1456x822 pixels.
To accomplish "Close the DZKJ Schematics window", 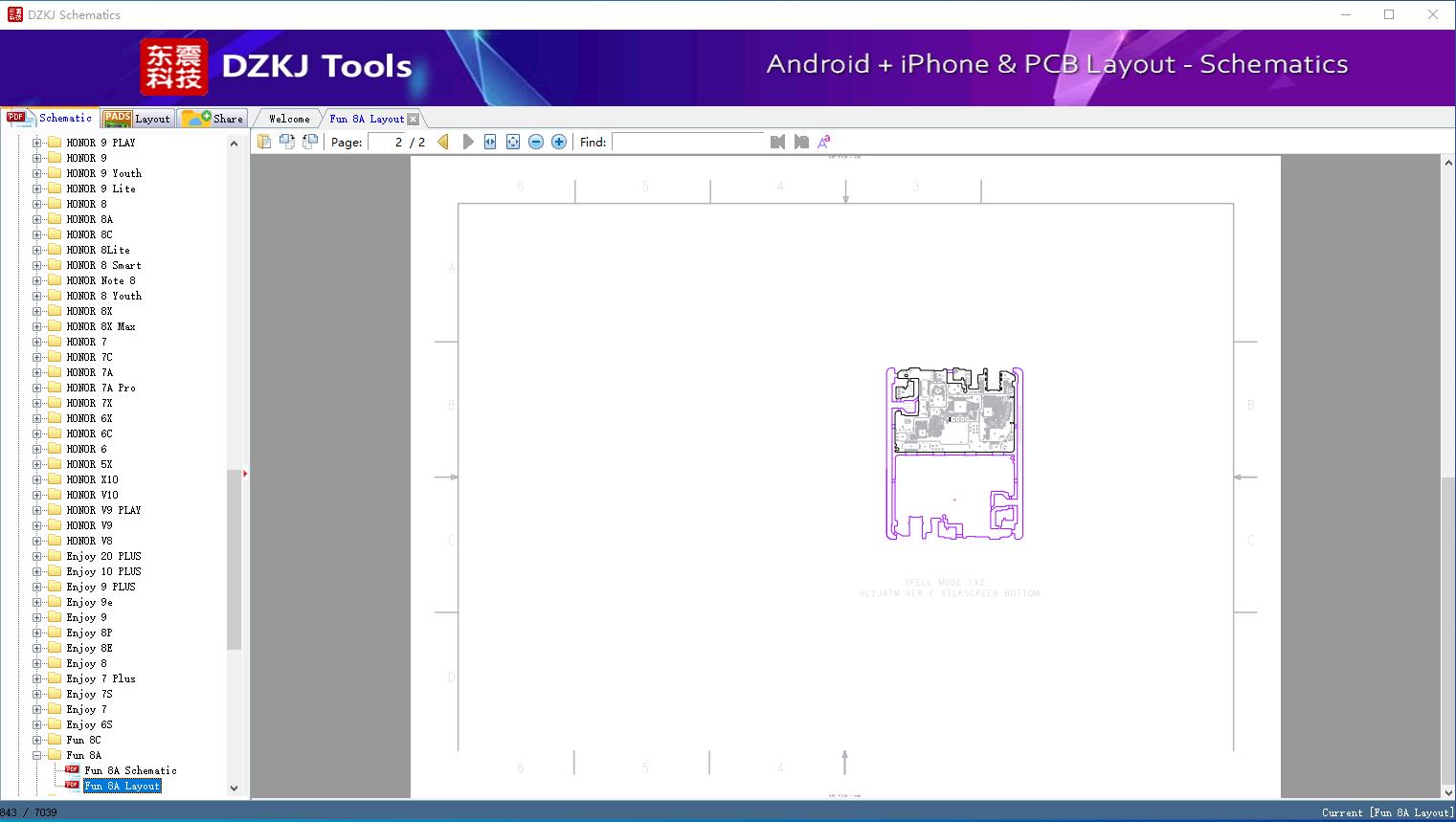I will [x=1433, y=14].
